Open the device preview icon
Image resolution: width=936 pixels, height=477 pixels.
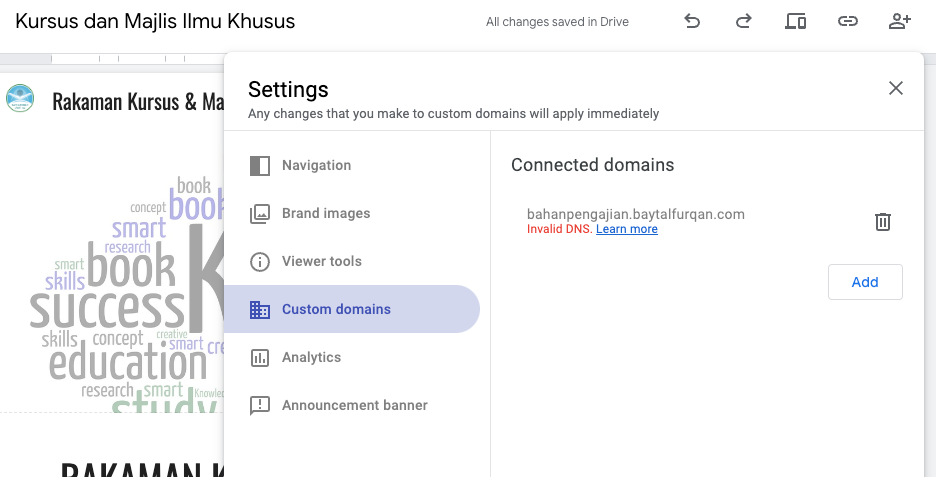coord(795,21)
